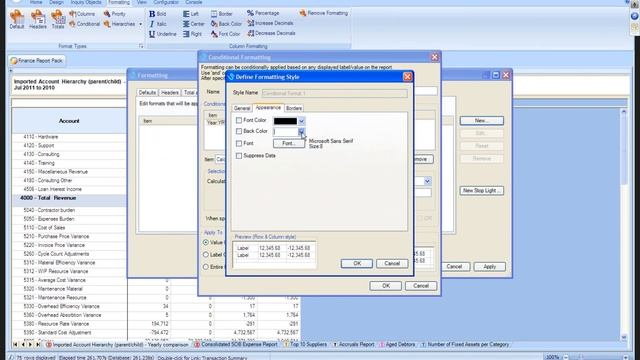Toggle Italic column formatting
640x360 pixels.
tap(158, 24)
